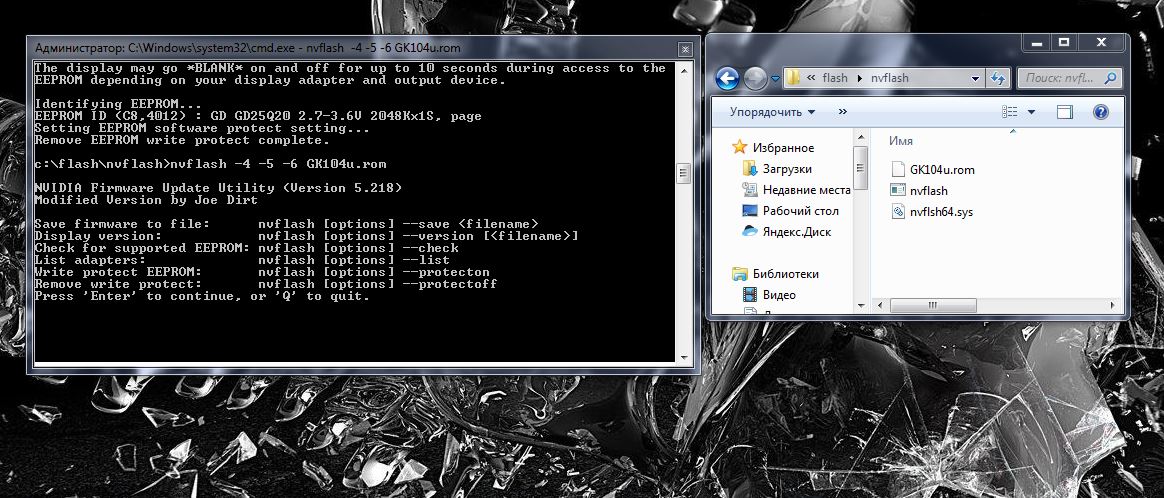The height and width of the screenshot is (498, 1164).
Task: Click 'Modified Version by Joe Dirt' text
Action: 146,200
